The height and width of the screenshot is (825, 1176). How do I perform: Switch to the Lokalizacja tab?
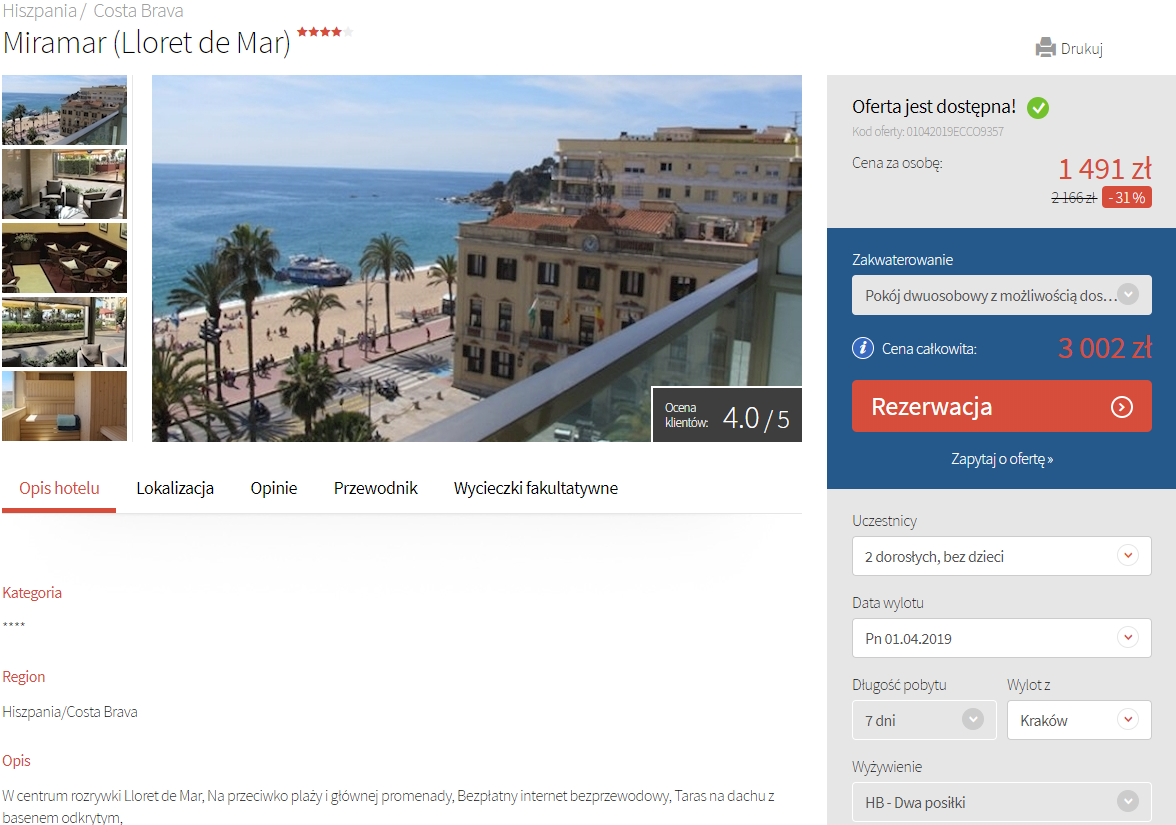tap(175, 489)
